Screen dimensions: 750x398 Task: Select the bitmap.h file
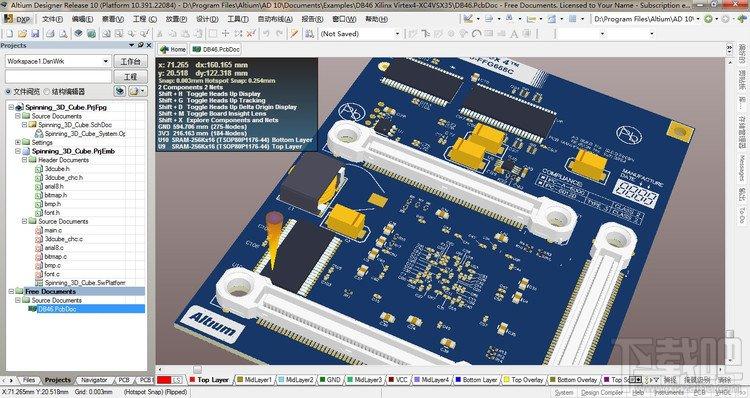55,195
